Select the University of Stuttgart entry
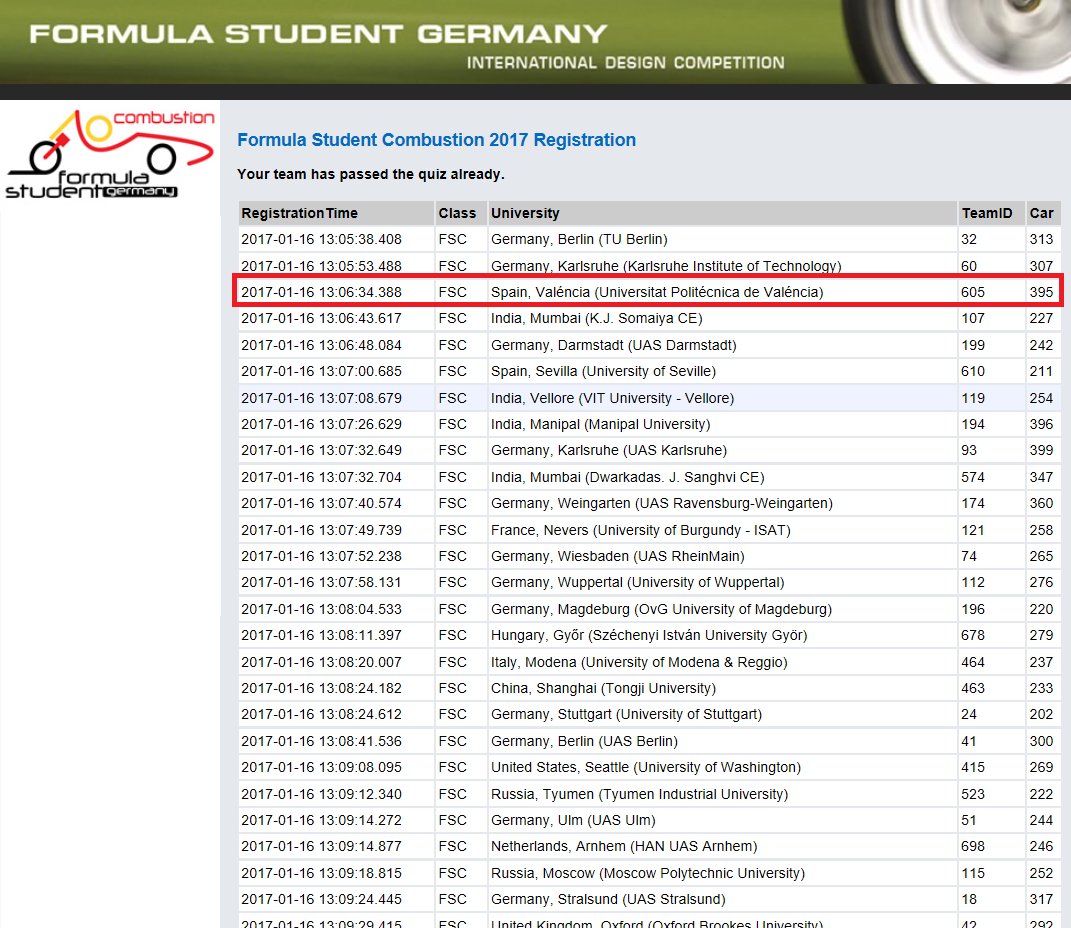Screen dimensions: 1071x928 click(626, 714)
